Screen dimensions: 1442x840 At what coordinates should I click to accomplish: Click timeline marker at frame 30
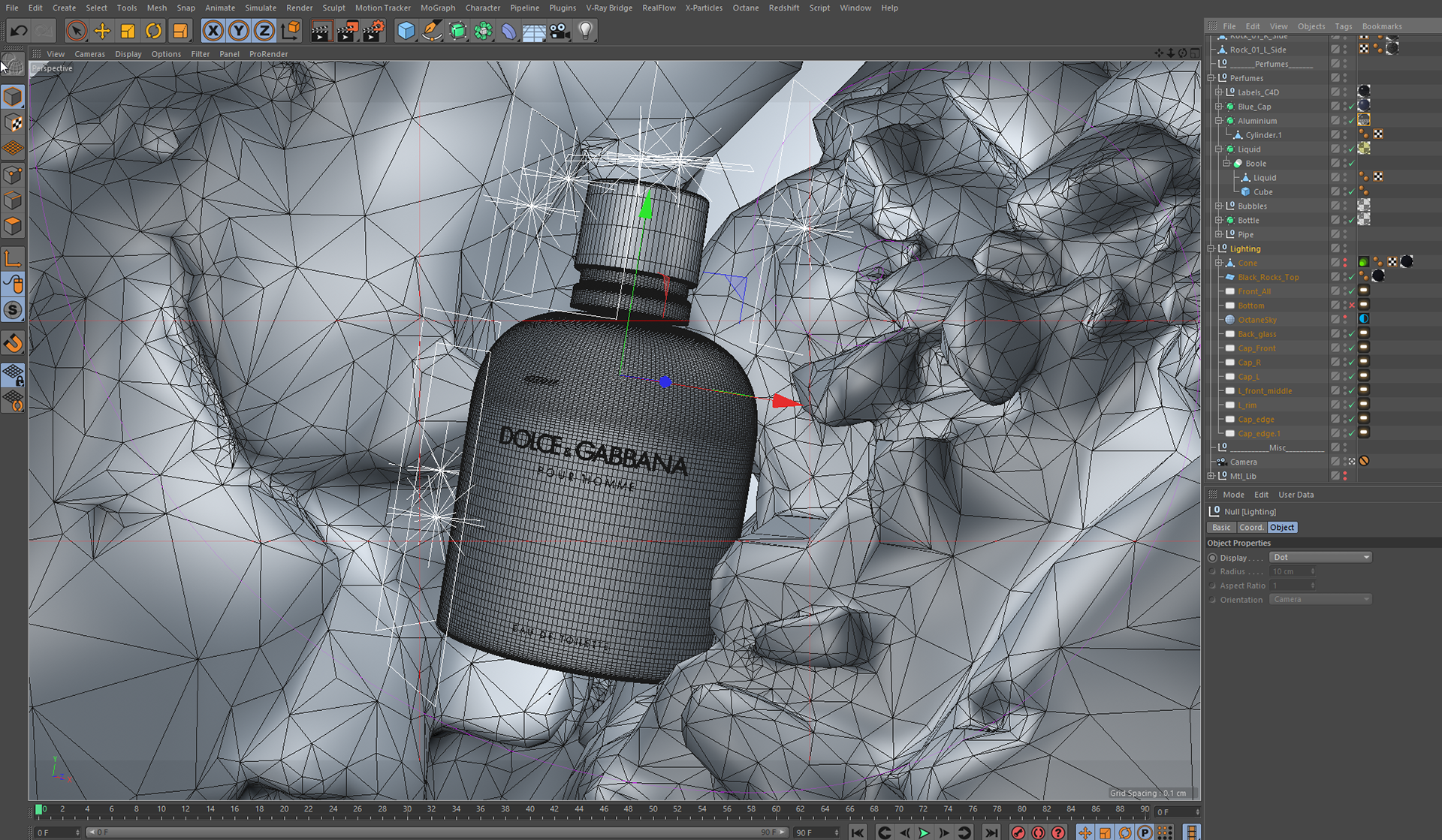coord(407,810)
